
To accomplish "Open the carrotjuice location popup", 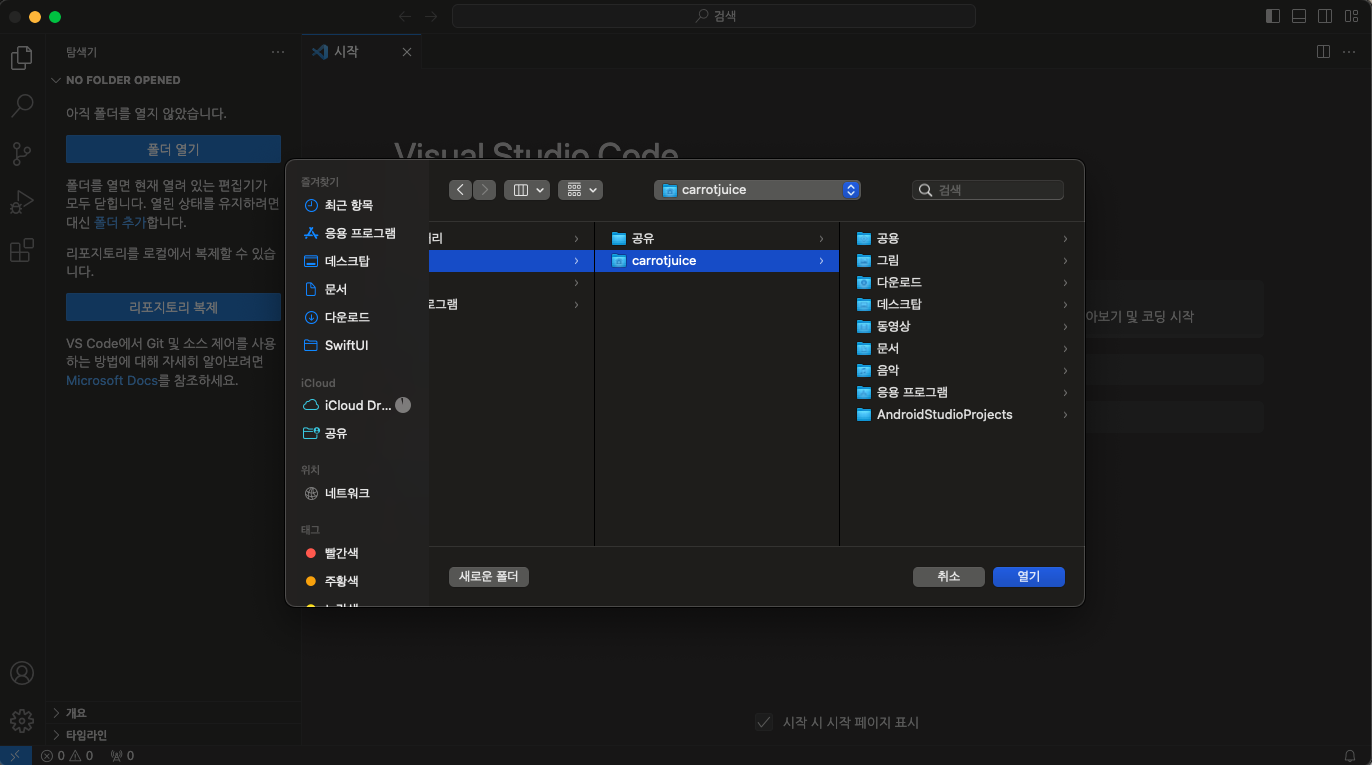I will click(x=757, y=190).
